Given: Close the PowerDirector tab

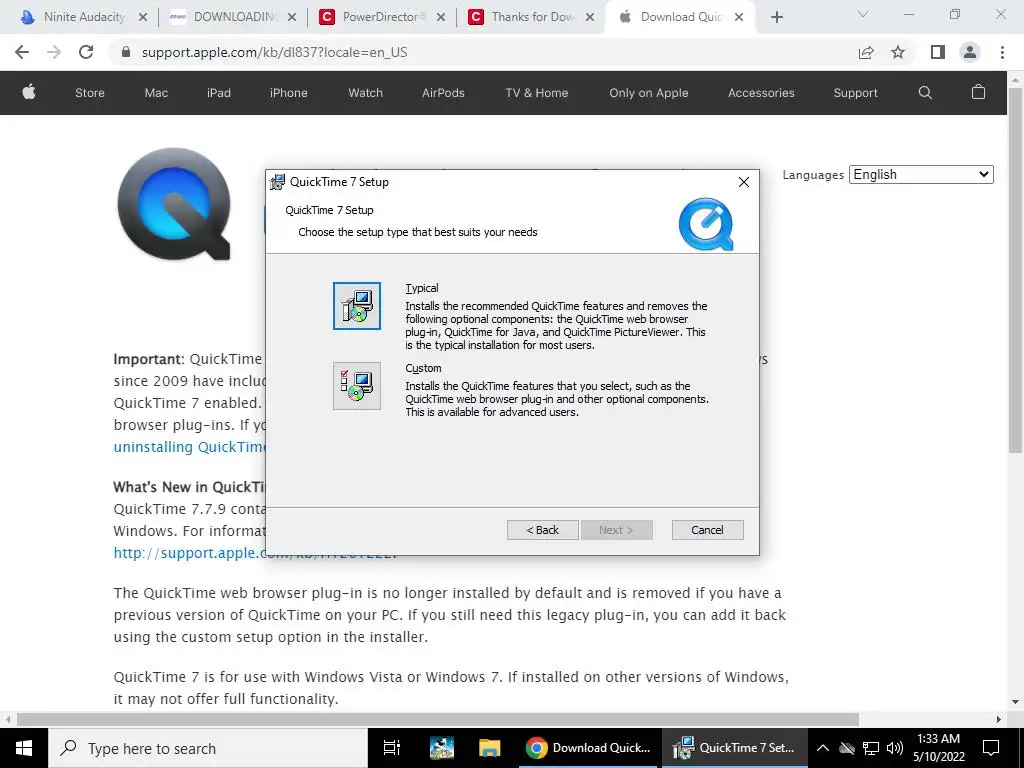Looking at the screenshot, I should [x=441, y=18].
